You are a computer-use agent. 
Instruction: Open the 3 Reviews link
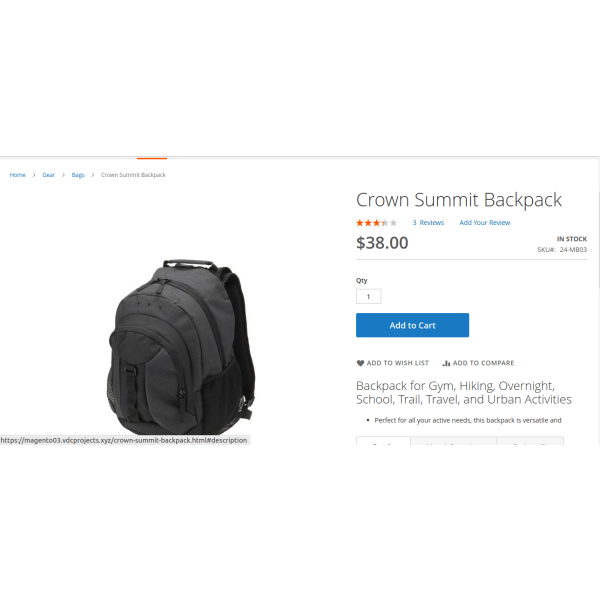pos(428,223)
